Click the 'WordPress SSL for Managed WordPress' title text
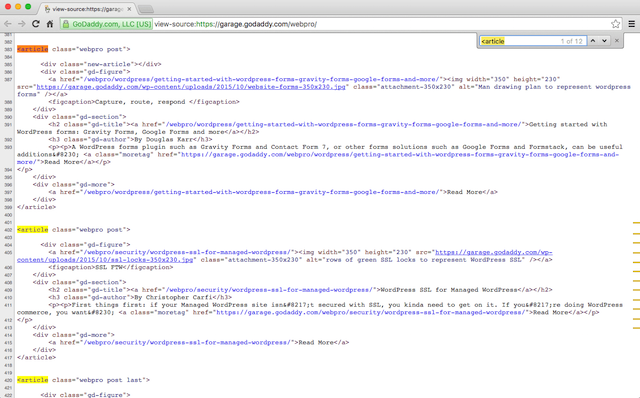This screenshot has height=398, width=640. click(x=449, y=289)
